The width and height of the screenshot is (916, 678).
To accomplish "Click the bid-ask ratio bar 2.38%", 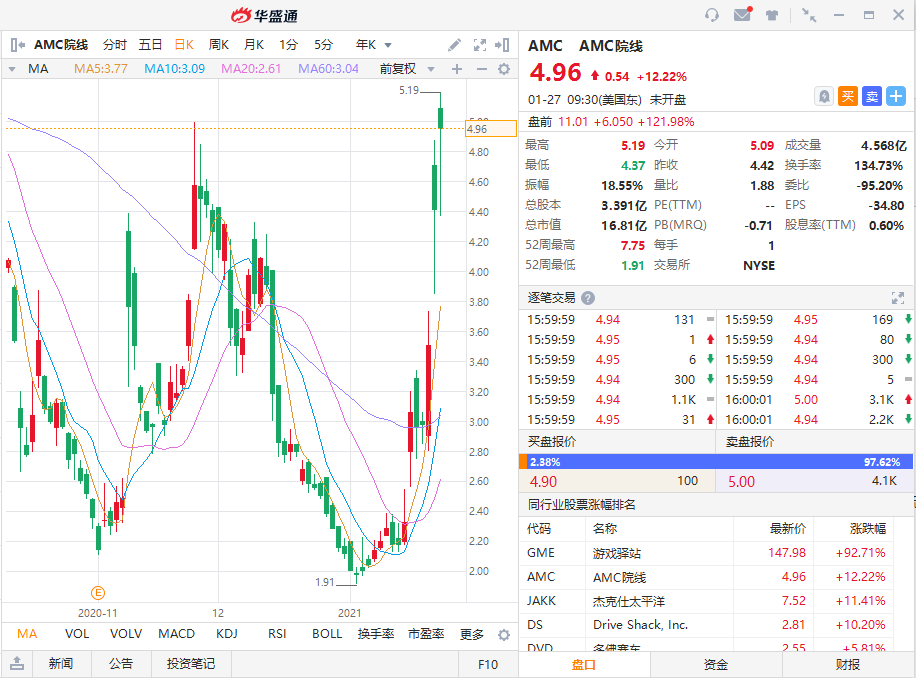I will coord(716,462).
